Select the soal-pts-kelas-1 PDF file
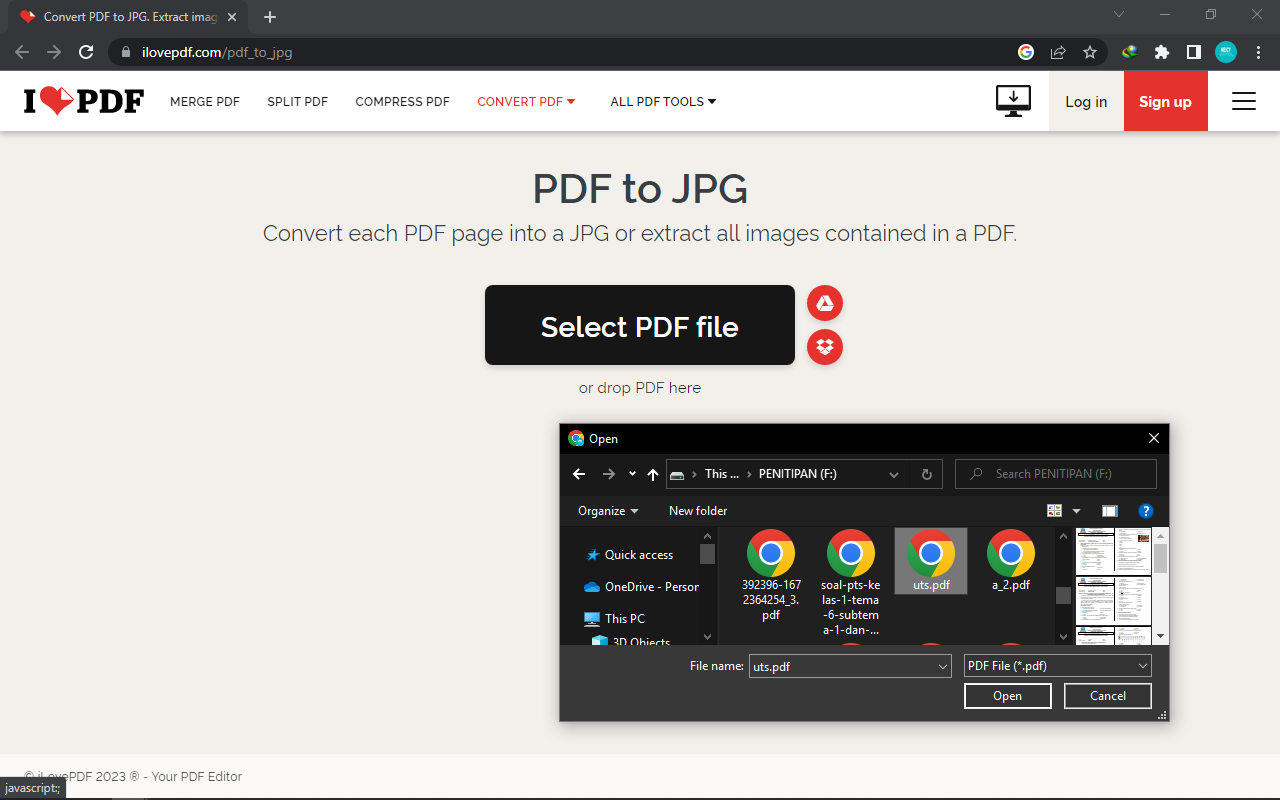 point(851,583)
